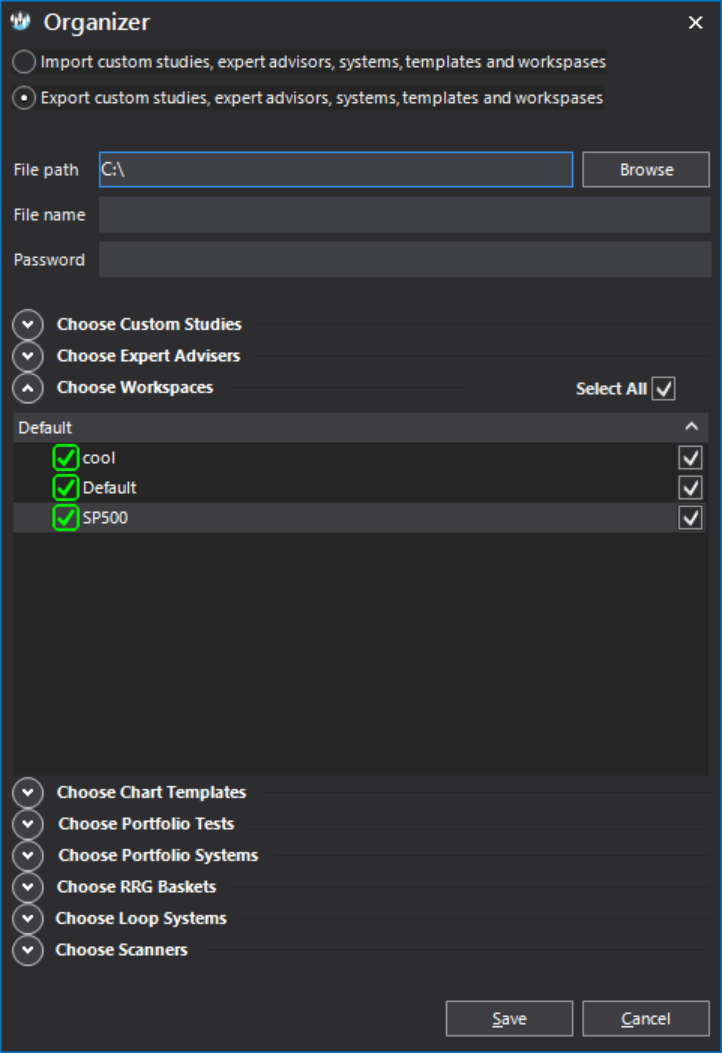Select the Import custom studies radio option
722x1053 pixels.
click(24, 62)
